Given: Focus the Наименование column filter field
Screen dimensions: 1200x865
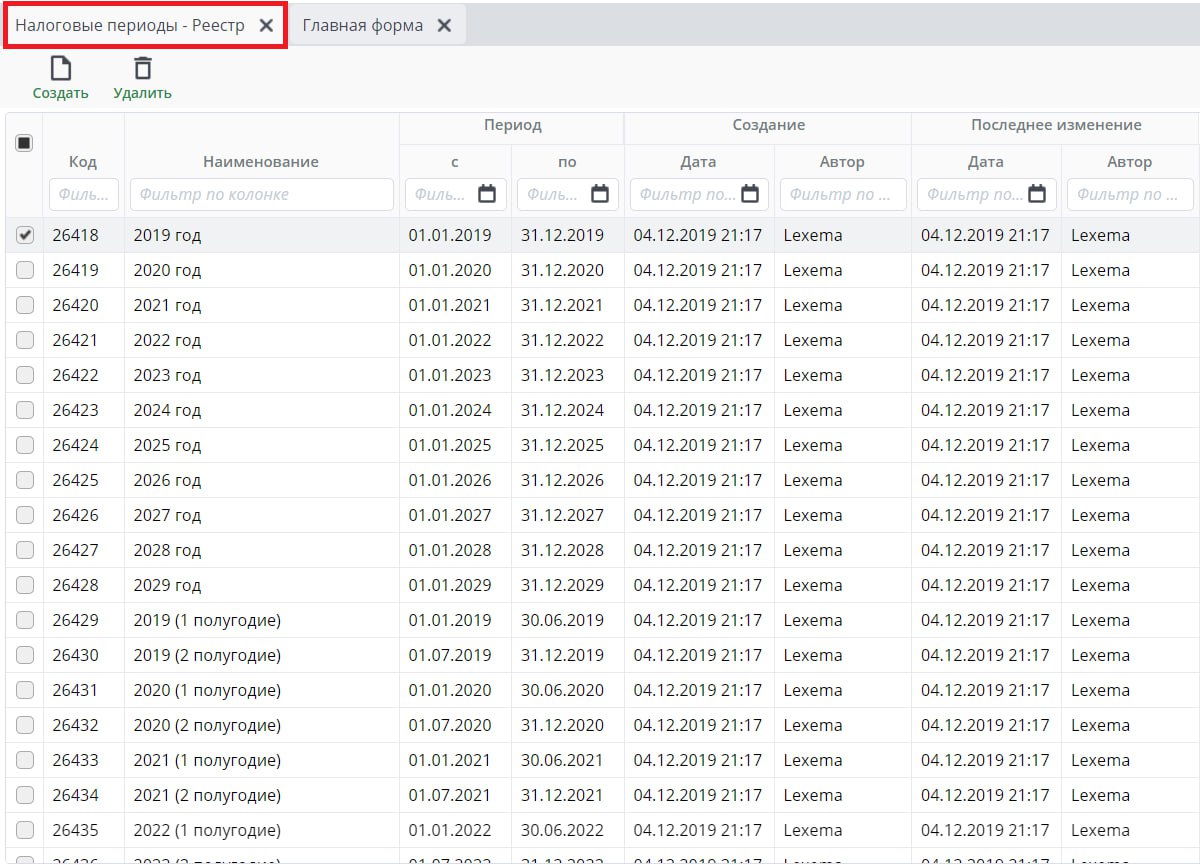Looking at the screenshot, I should [261, 194].
